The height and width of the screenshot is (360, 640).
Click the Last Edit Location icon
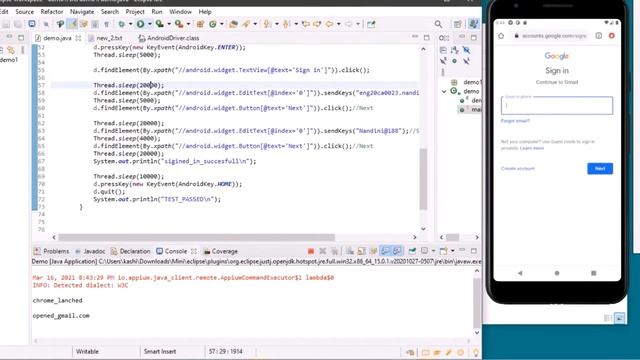[305, 24]
